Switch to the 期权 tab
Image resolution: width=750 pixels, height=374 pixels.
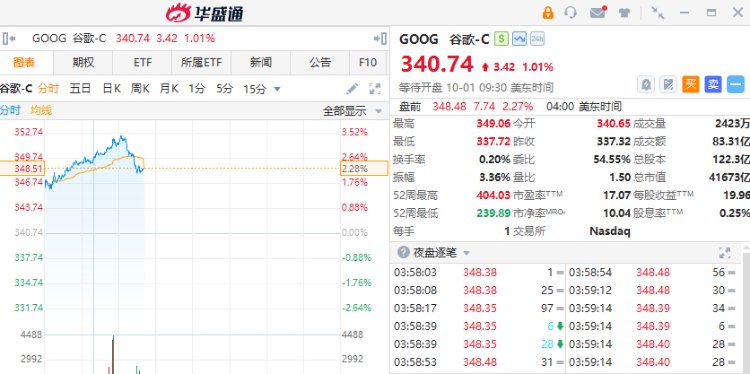coord(83,62)
